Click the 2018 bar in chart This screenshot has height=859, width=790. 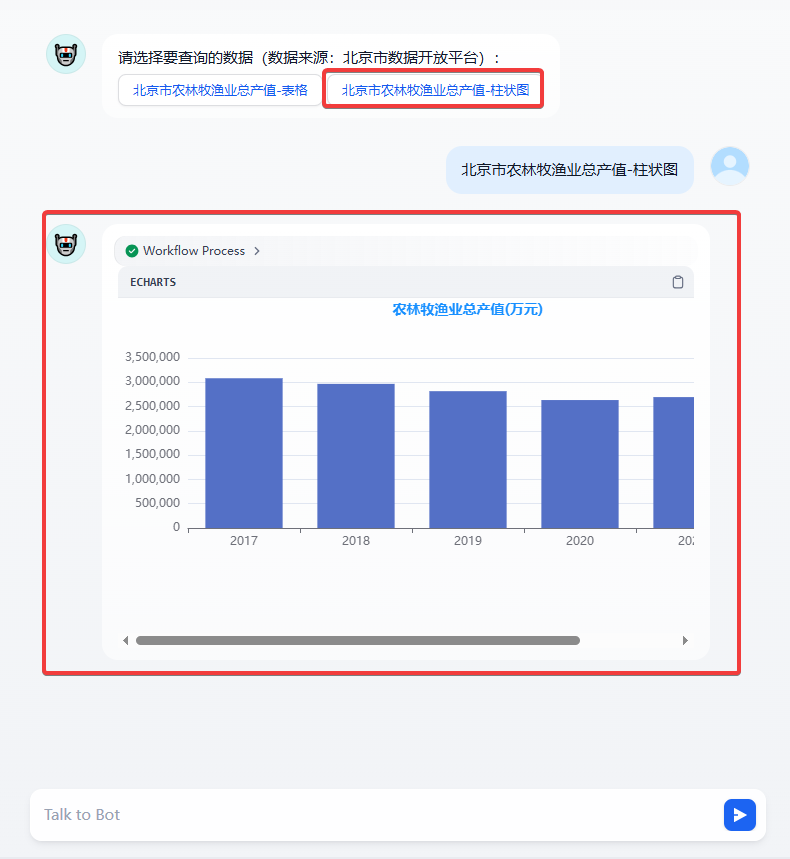point(356,456)
